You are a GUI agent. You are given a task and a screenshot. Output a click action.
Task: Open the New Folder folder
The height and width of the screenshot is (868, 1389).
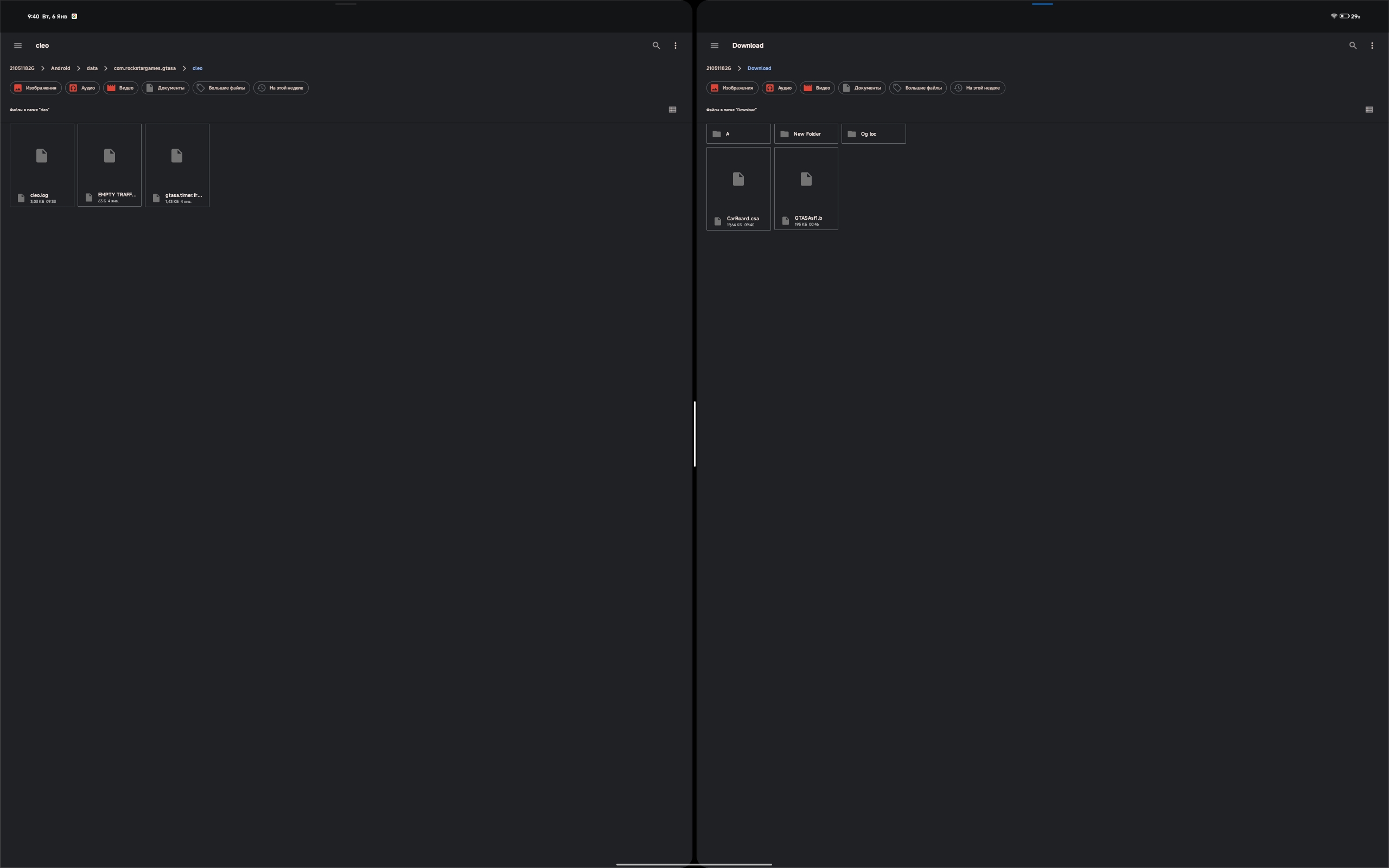[806, 134]
